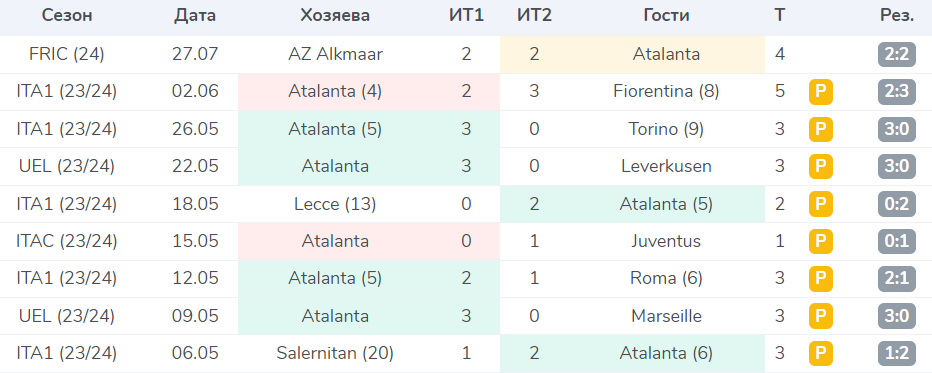The height and width of the screenshot is (373, 932).
Task: Click the P icon in Salernitan row
Action: 820,353
